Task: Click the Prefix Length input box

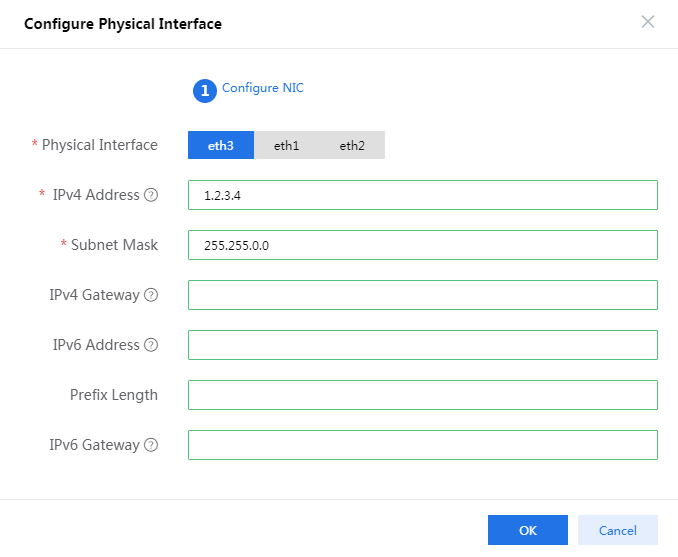Action: (x=422, y=395)
